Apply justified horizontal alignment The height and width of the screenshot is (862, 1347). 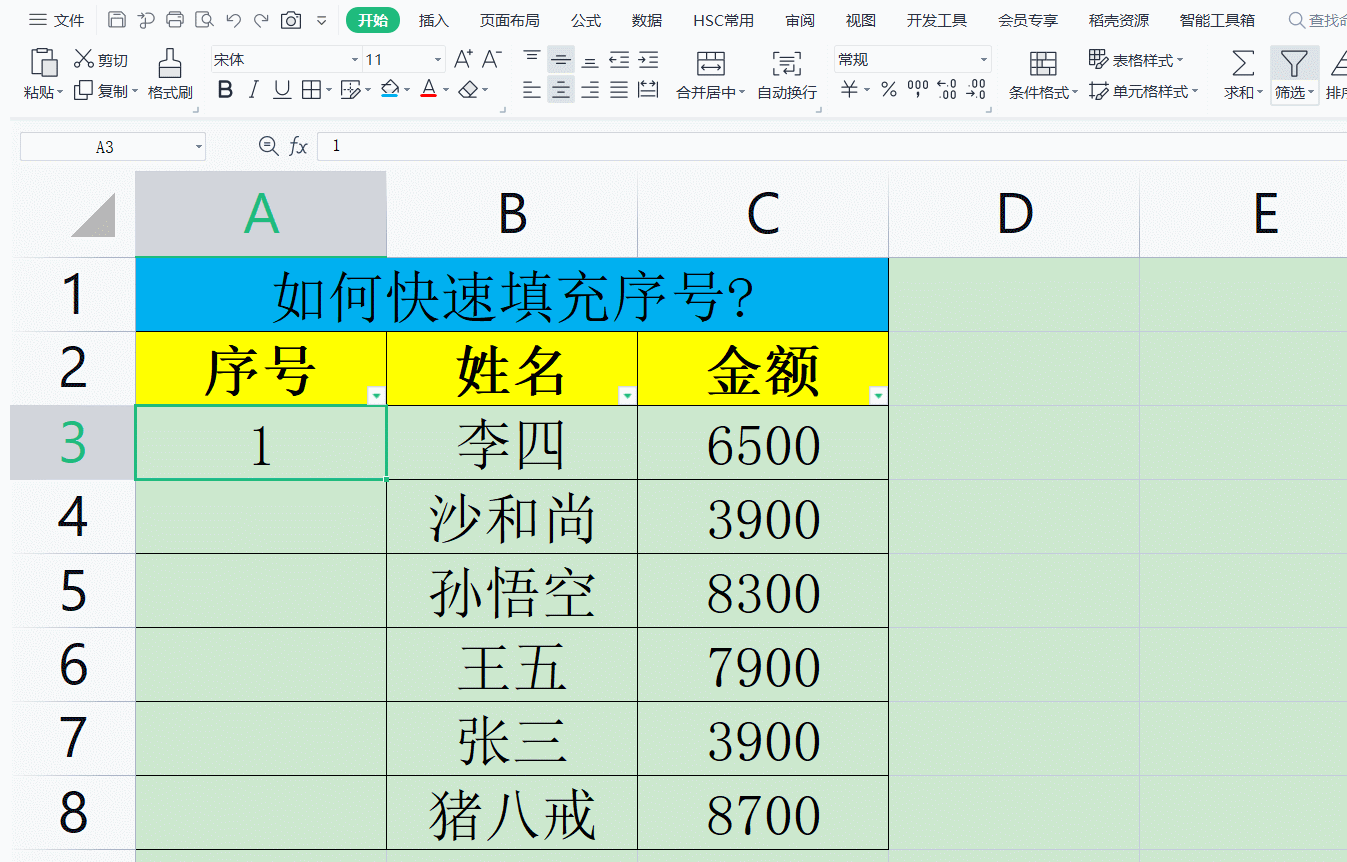619,91
